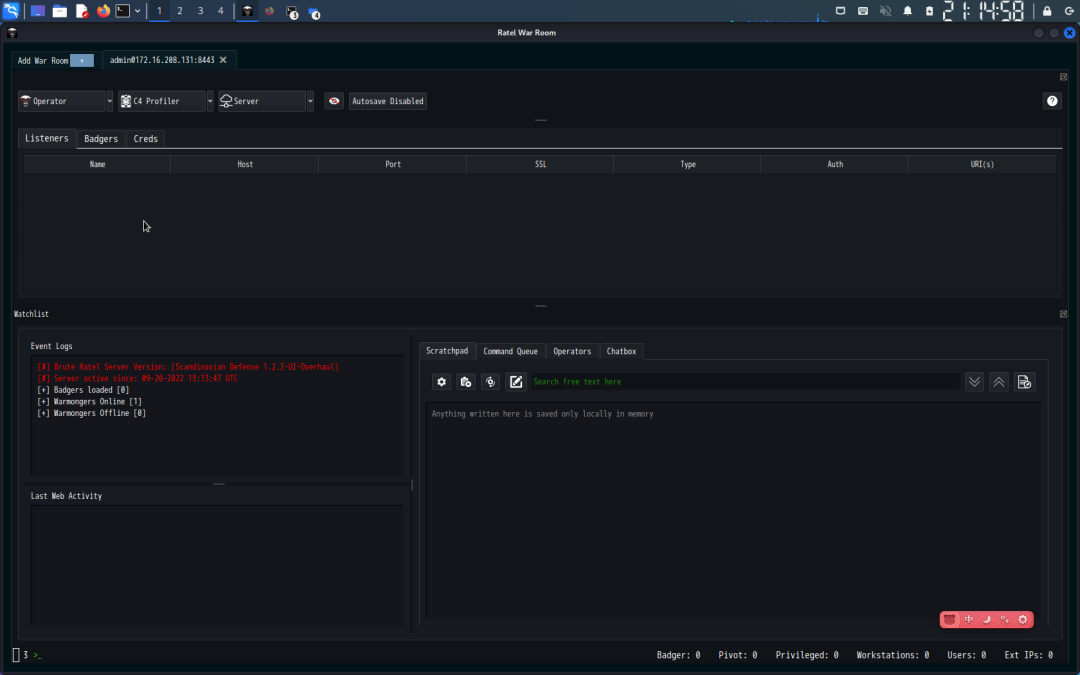The image size is (1080, 675).
Task: Select the Scratchpad tab
Action: [447, 351]
